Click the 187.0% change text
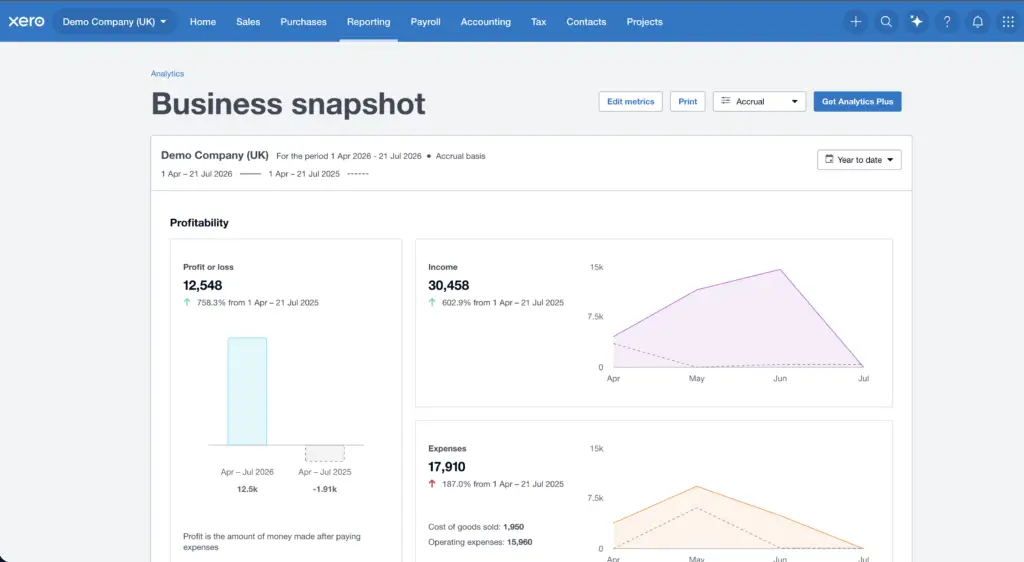Image resolution: width=1024 pixels, height=562 pixels. (x=502, y=484)
